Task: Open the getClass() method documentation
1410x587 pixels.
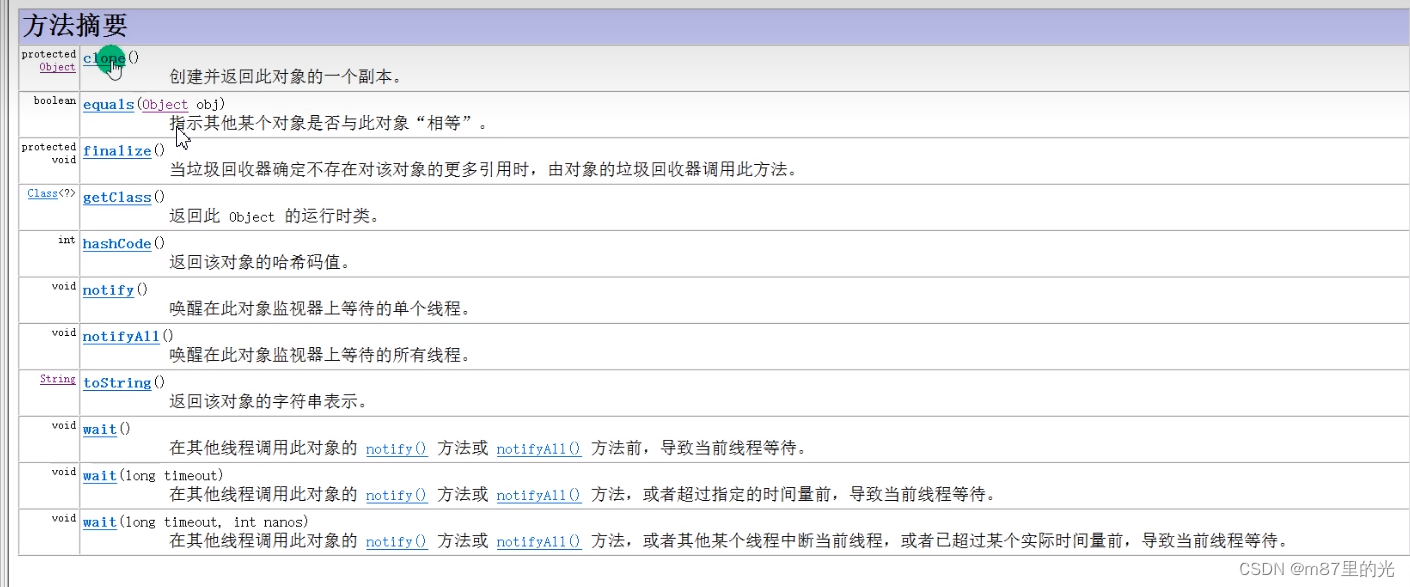Action: coord(117,197)
